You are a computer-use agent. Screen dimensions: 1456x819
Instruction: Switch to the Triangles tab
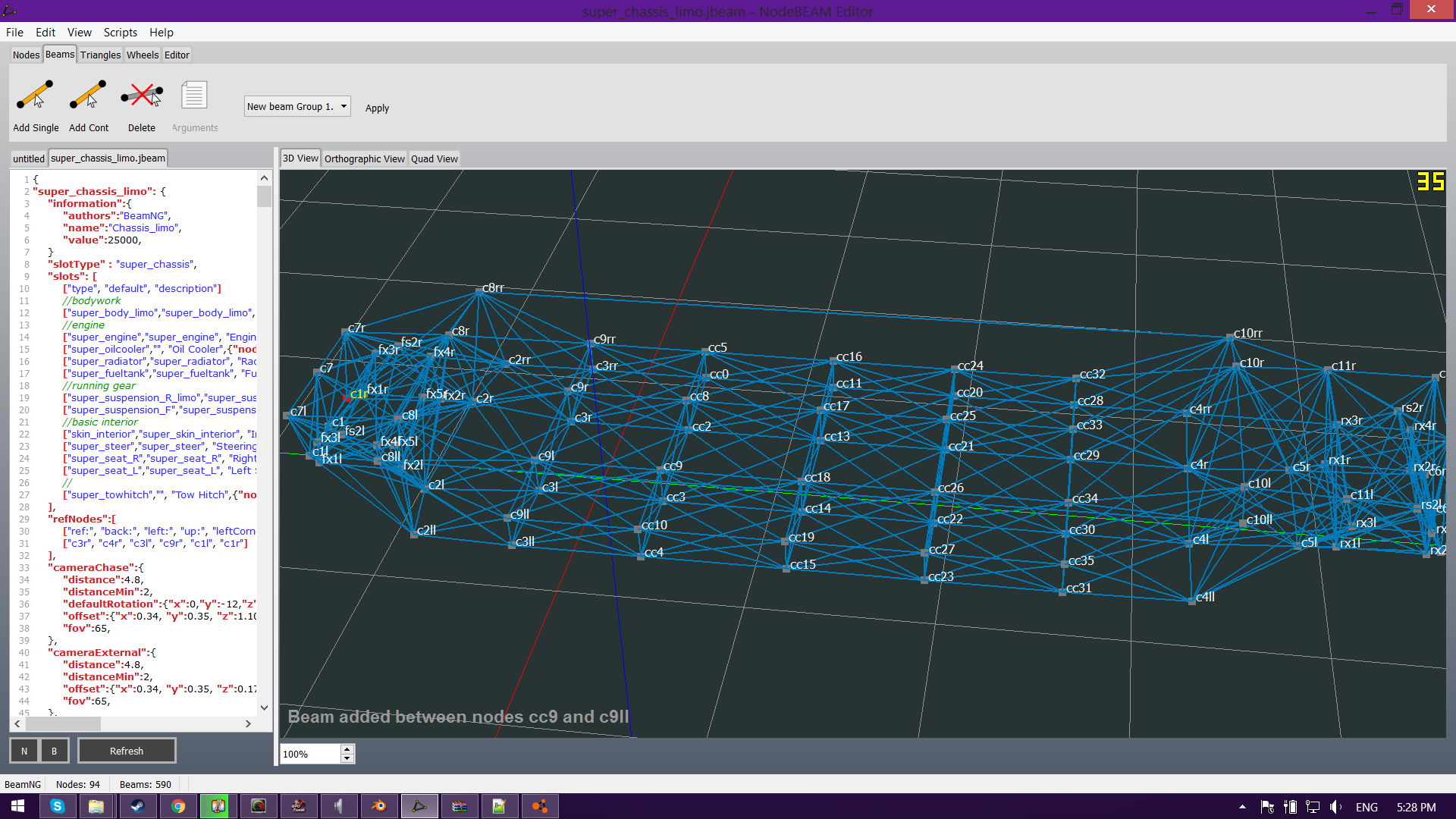pyautogui.click(x=100, y=55)
